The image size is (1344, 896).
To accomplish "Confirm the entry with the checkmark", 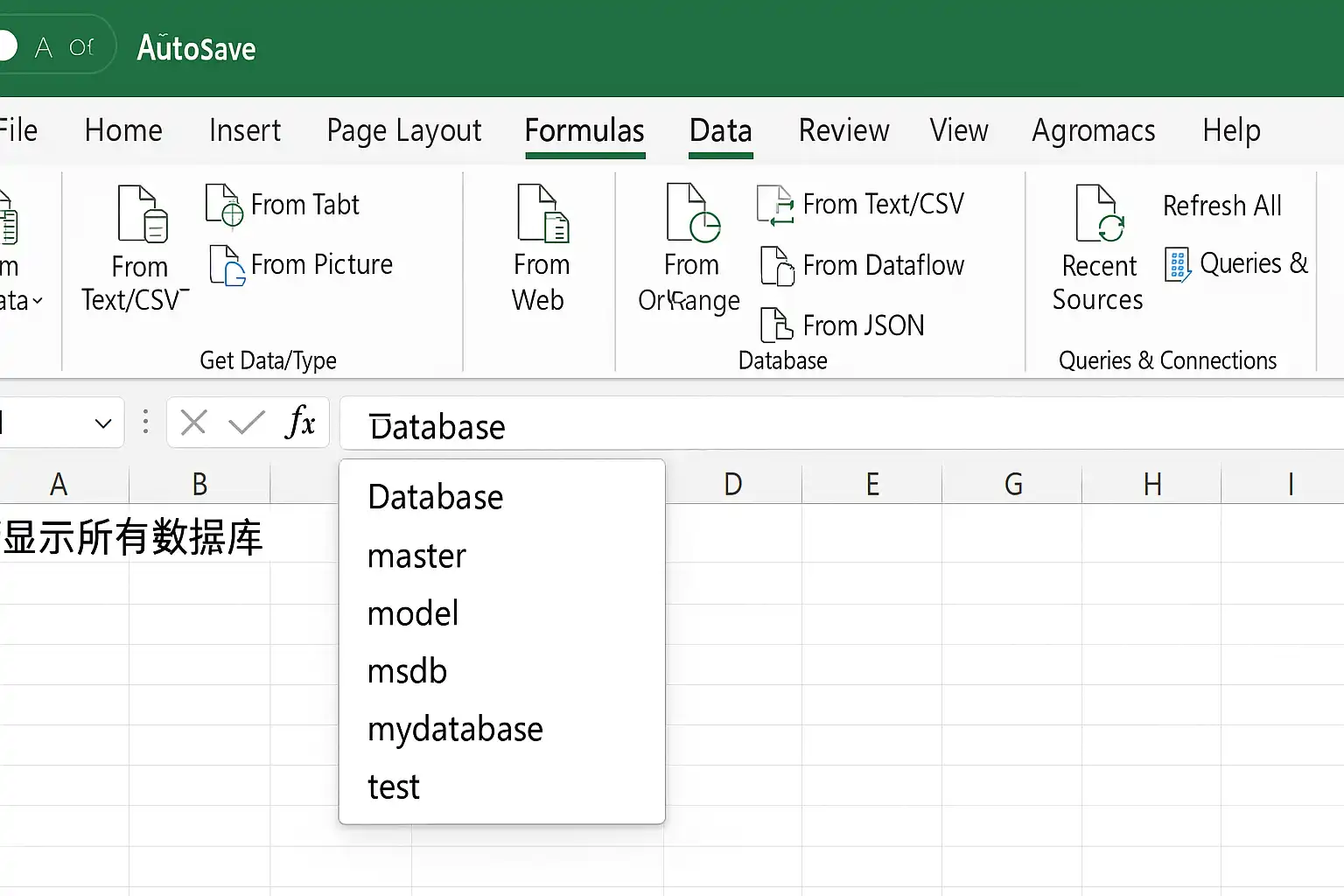I will (247, 423).
